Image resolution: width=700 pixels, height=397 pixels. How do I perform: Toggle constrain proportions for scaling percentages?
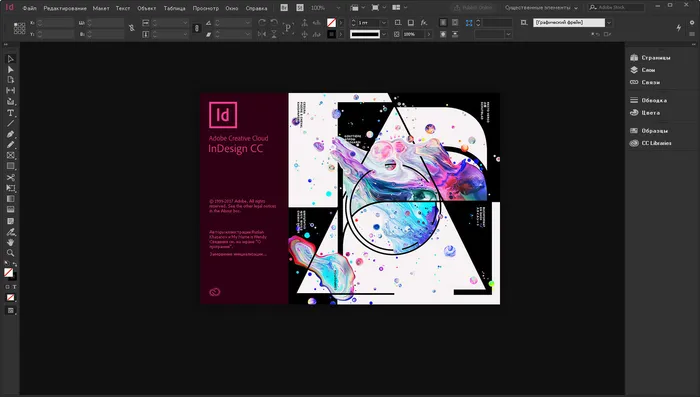click(x=197, y=28)
